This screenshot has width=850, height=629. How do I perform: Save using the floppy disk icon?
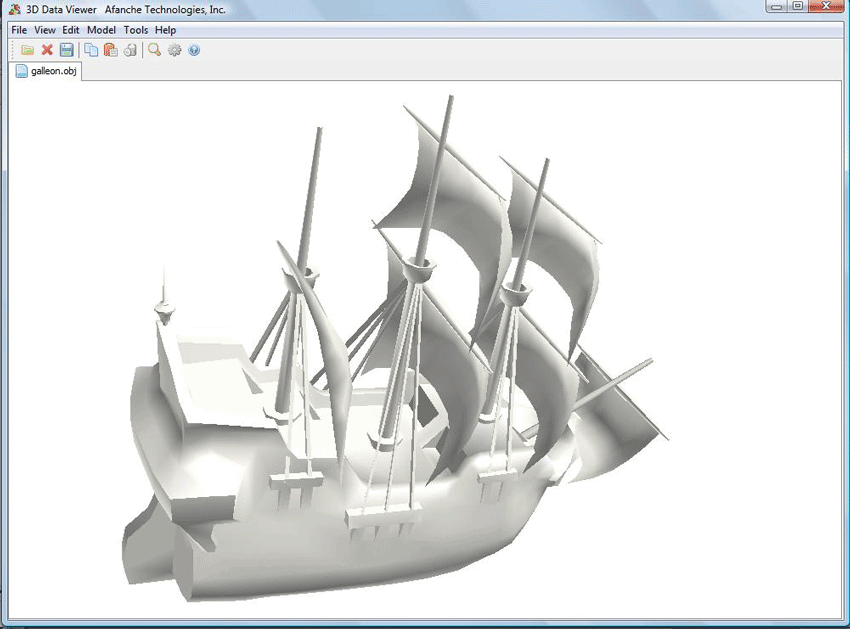pos(66,50)
